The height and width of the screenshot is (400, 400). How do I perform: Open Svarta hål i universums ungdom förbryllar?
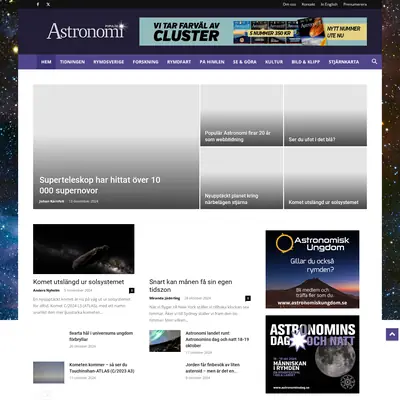101,336
